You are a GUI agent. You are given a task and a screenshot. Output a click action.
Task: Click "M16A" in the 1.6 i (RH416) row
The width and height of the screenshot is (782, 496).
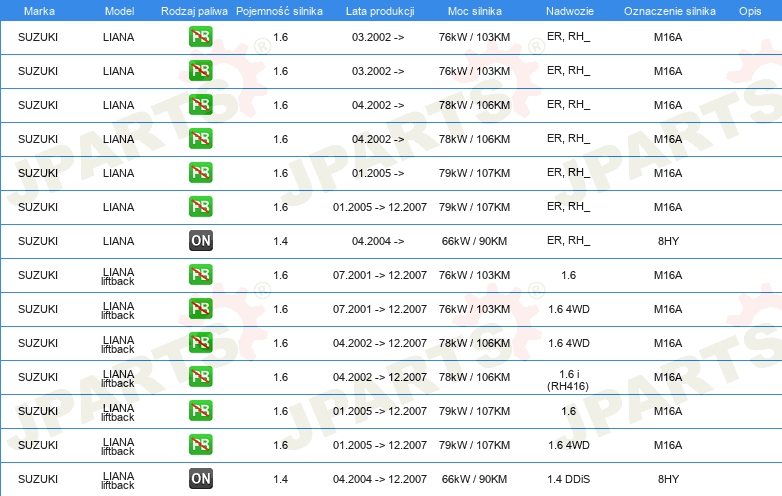[x=668, y=377]
